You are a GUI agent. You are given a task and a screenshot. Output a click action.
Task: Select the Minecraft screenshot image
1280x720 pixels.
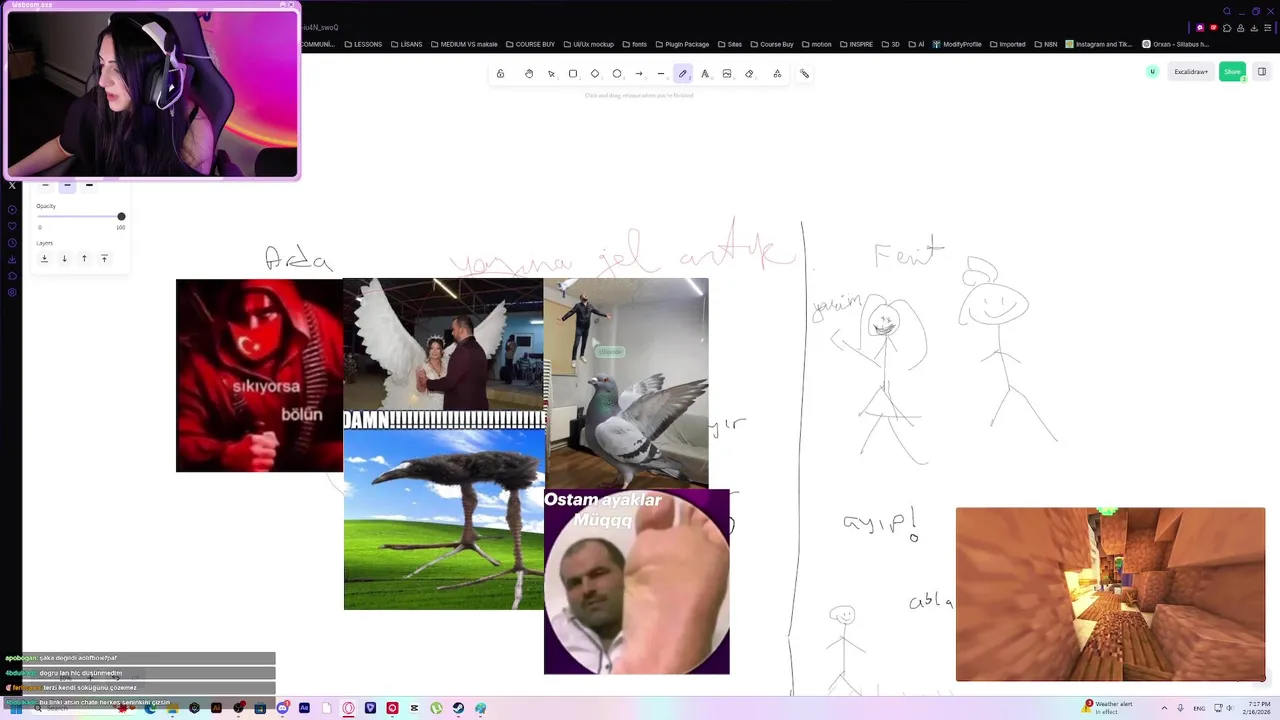(1110, 594)
